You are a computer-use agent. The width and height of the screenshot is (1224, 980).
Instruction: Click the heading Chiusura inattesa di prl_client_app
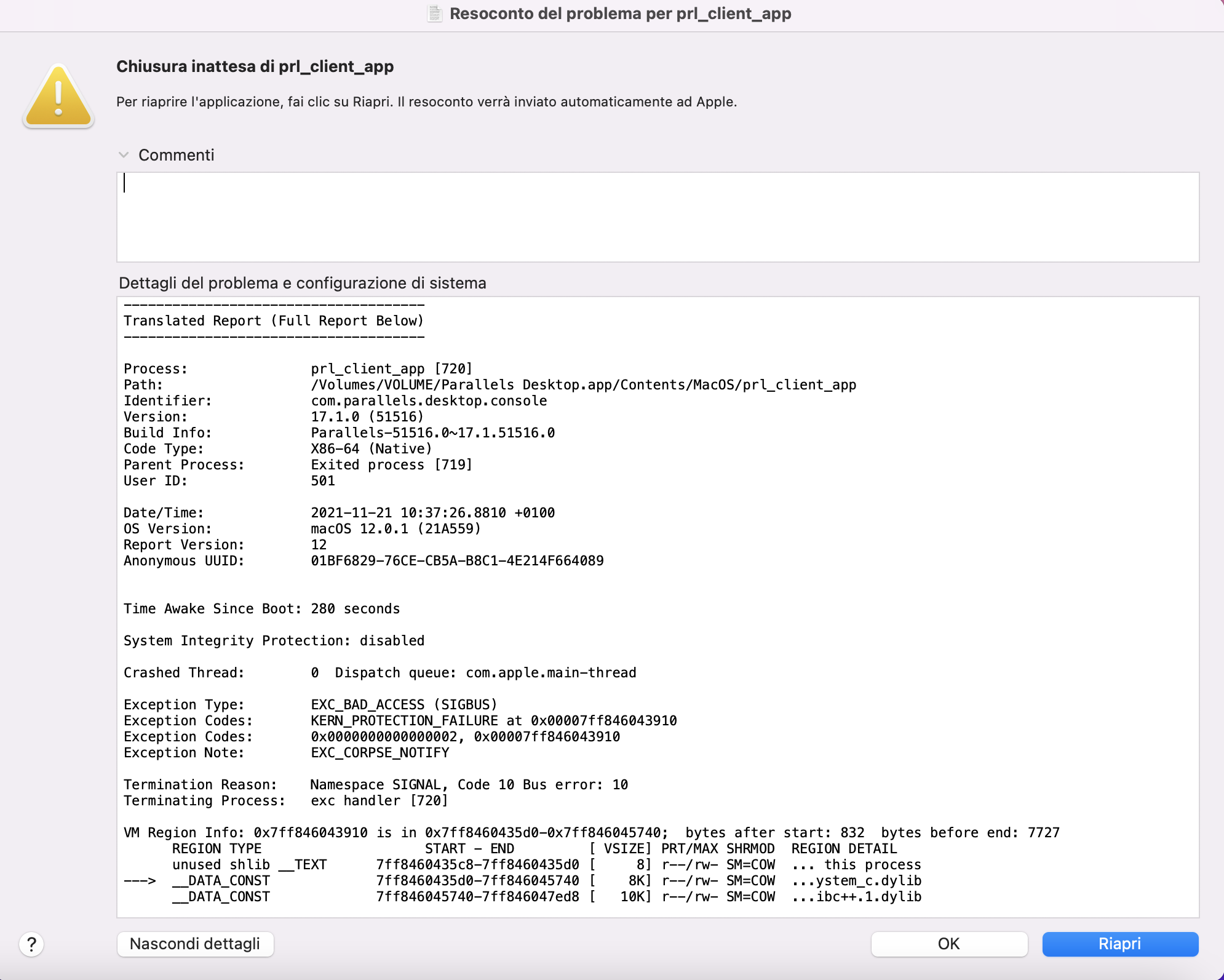click(255, 66)
